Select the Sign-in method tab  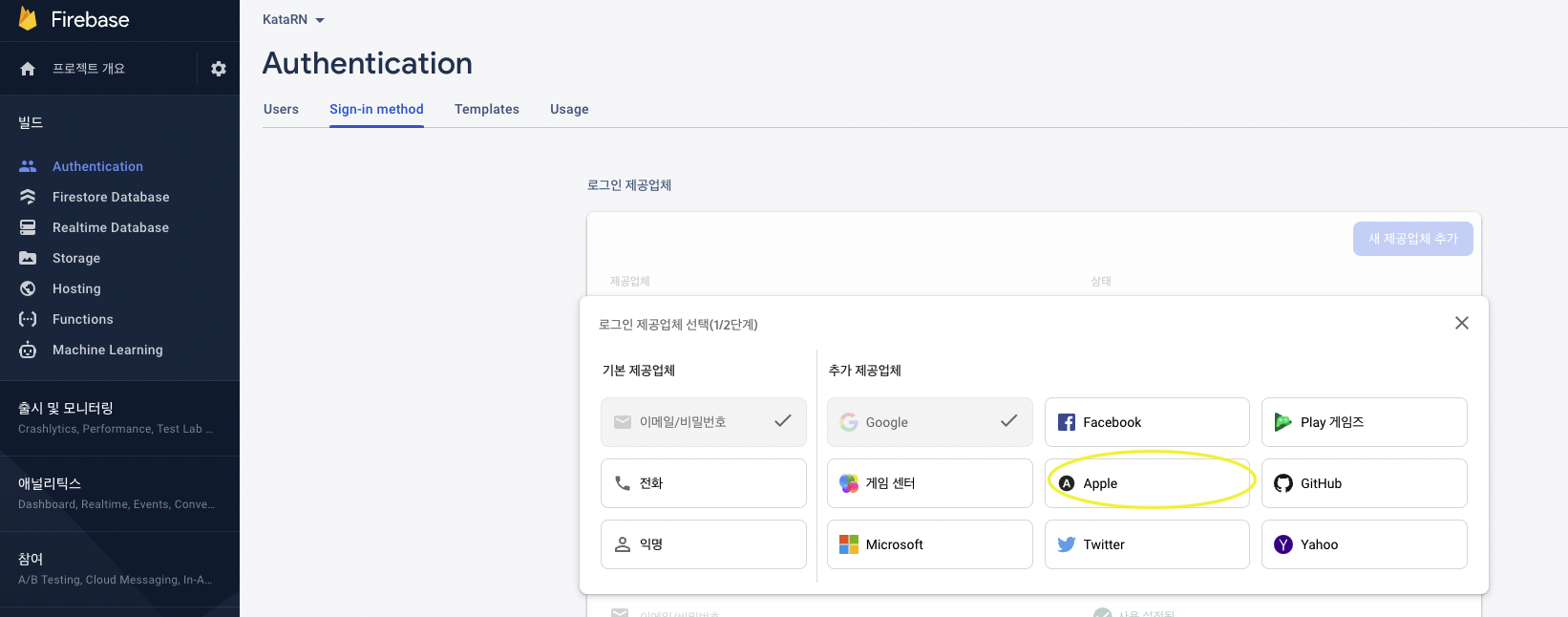[376, 109]
